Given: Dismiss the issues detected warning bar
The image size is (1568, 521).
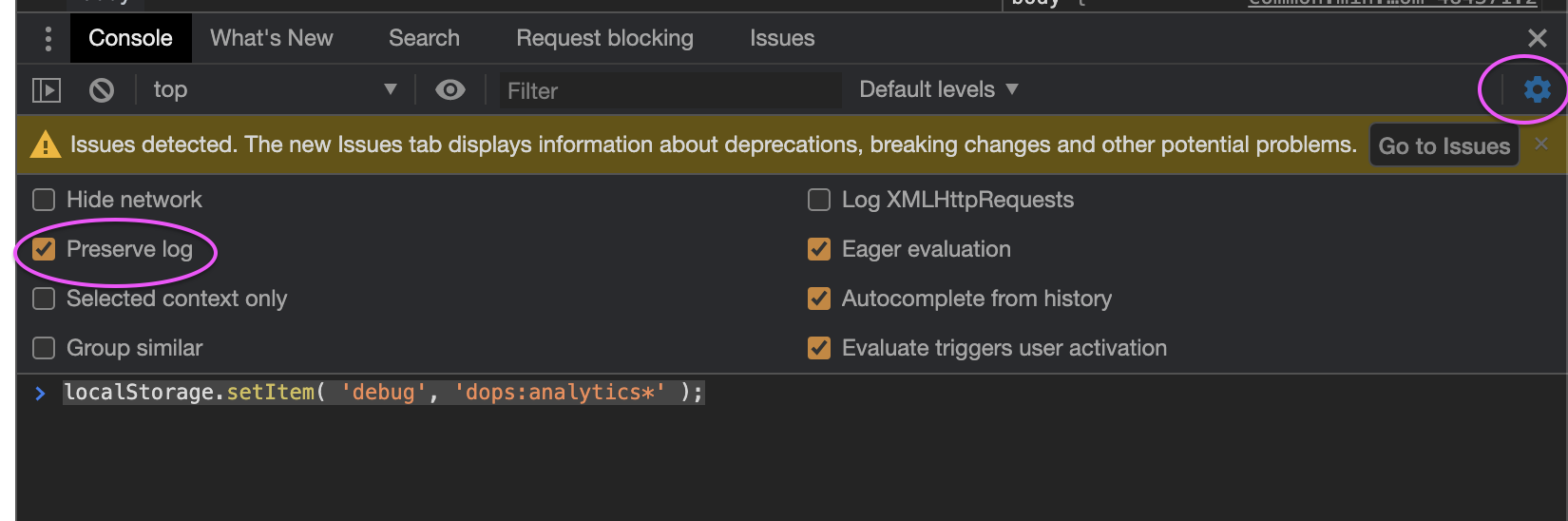Looking at the screenshot, I should (1541, 144).
